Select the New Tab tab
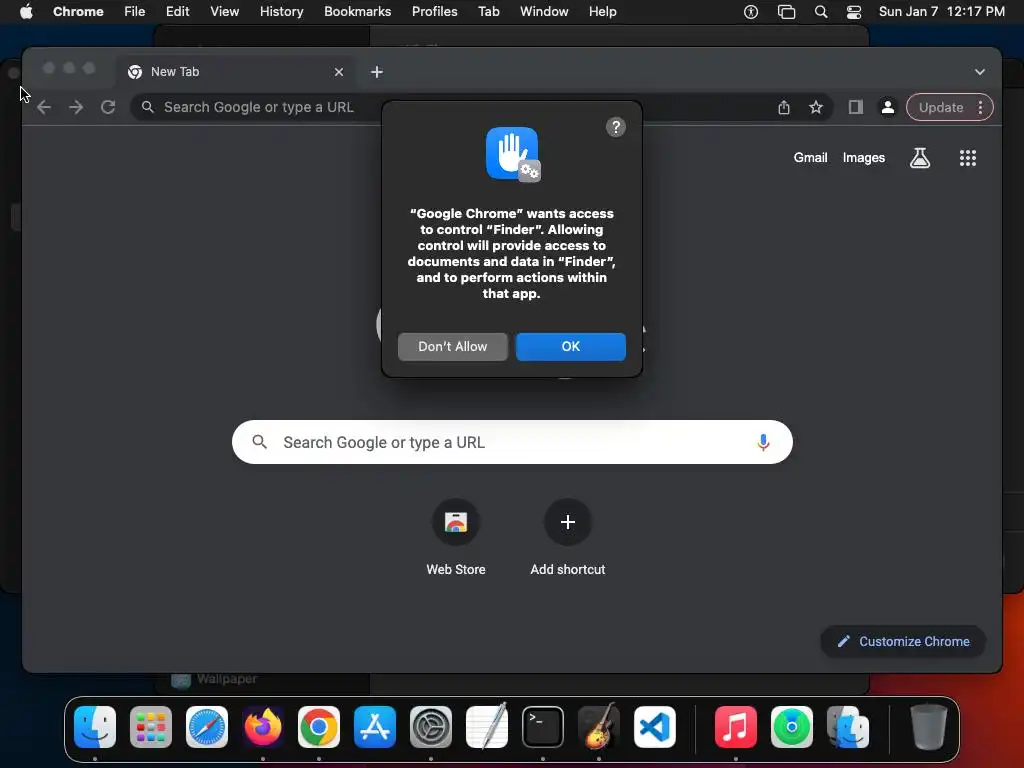The width and height of the screenshot is (1024, 768). pyautogui.click(x=236, y=72)
